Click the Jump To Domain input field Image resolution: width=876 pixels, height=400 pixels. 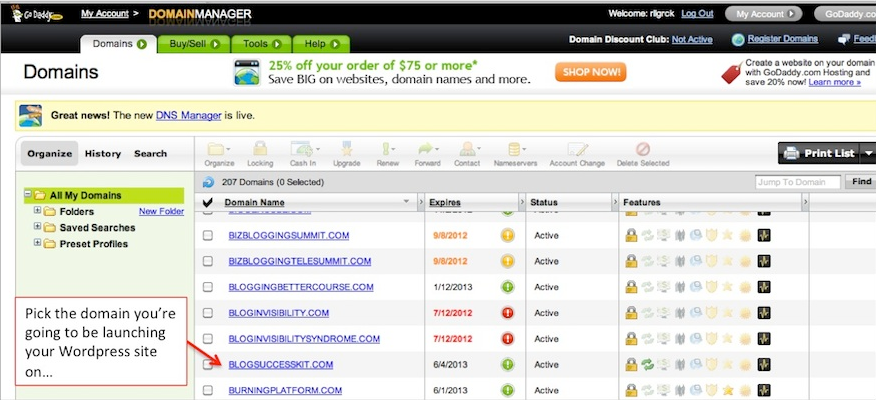[798, 182]
